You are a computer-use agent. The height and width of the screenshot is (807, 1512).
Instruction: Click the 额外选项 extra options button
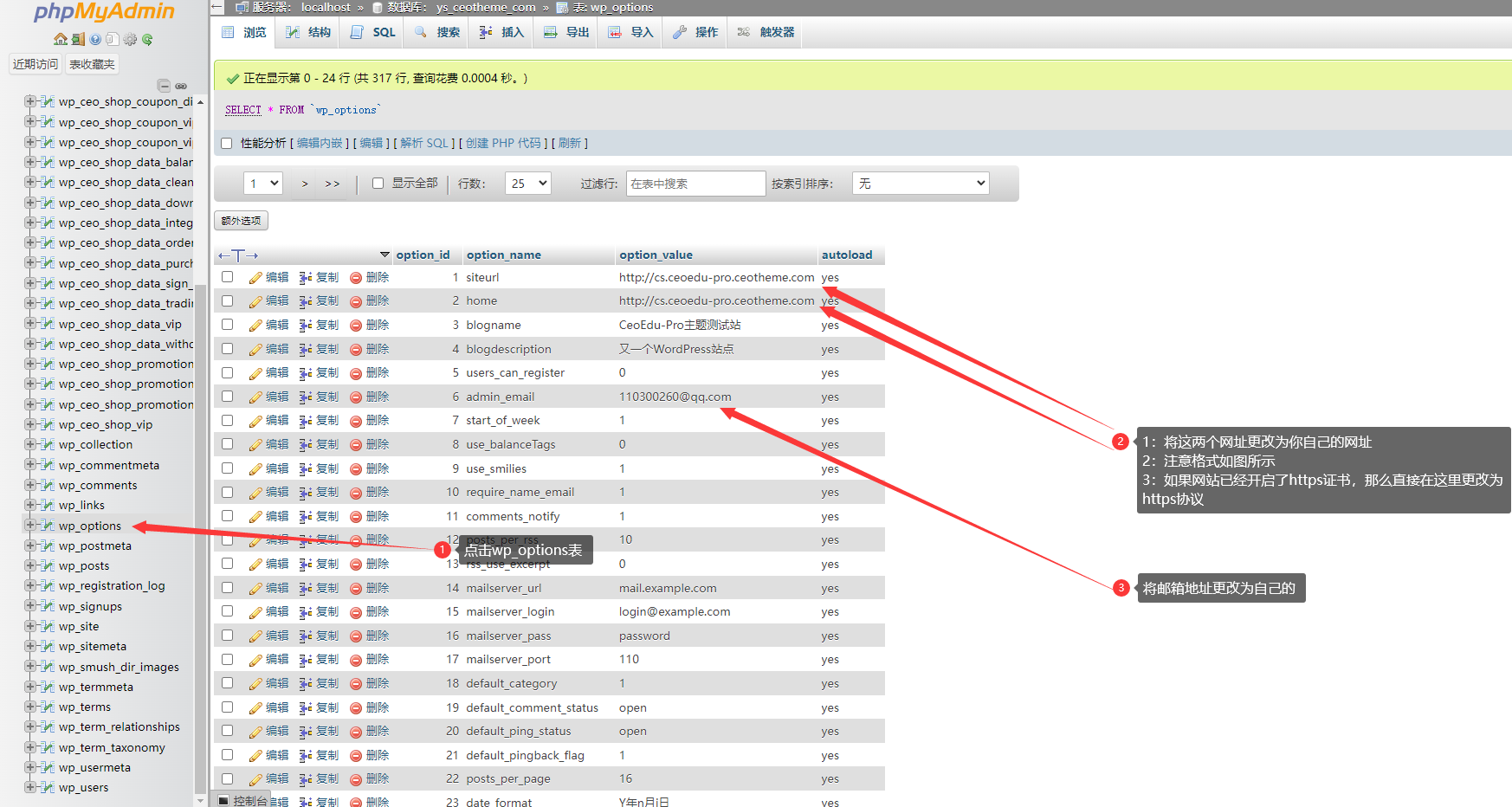tap(241, 221)
